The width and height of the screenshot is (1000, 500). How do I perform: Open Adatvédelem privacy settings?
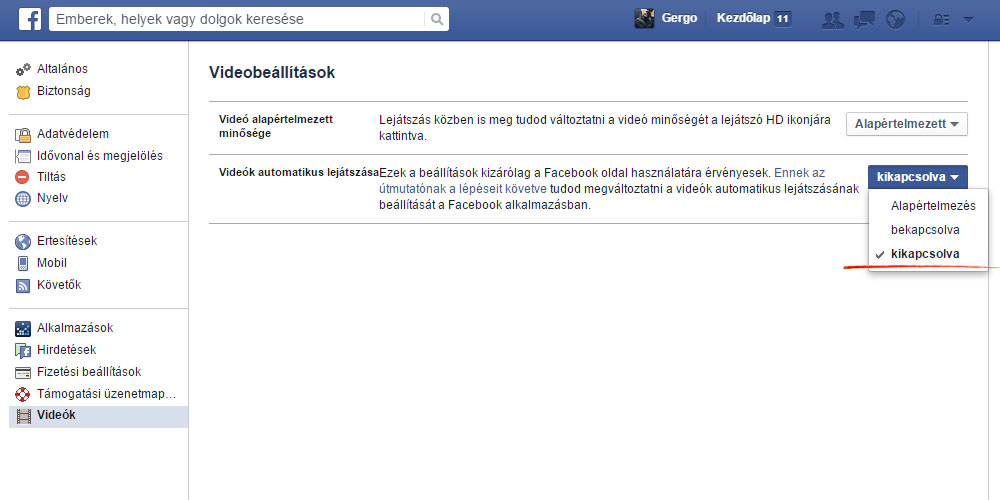[73, 134]
